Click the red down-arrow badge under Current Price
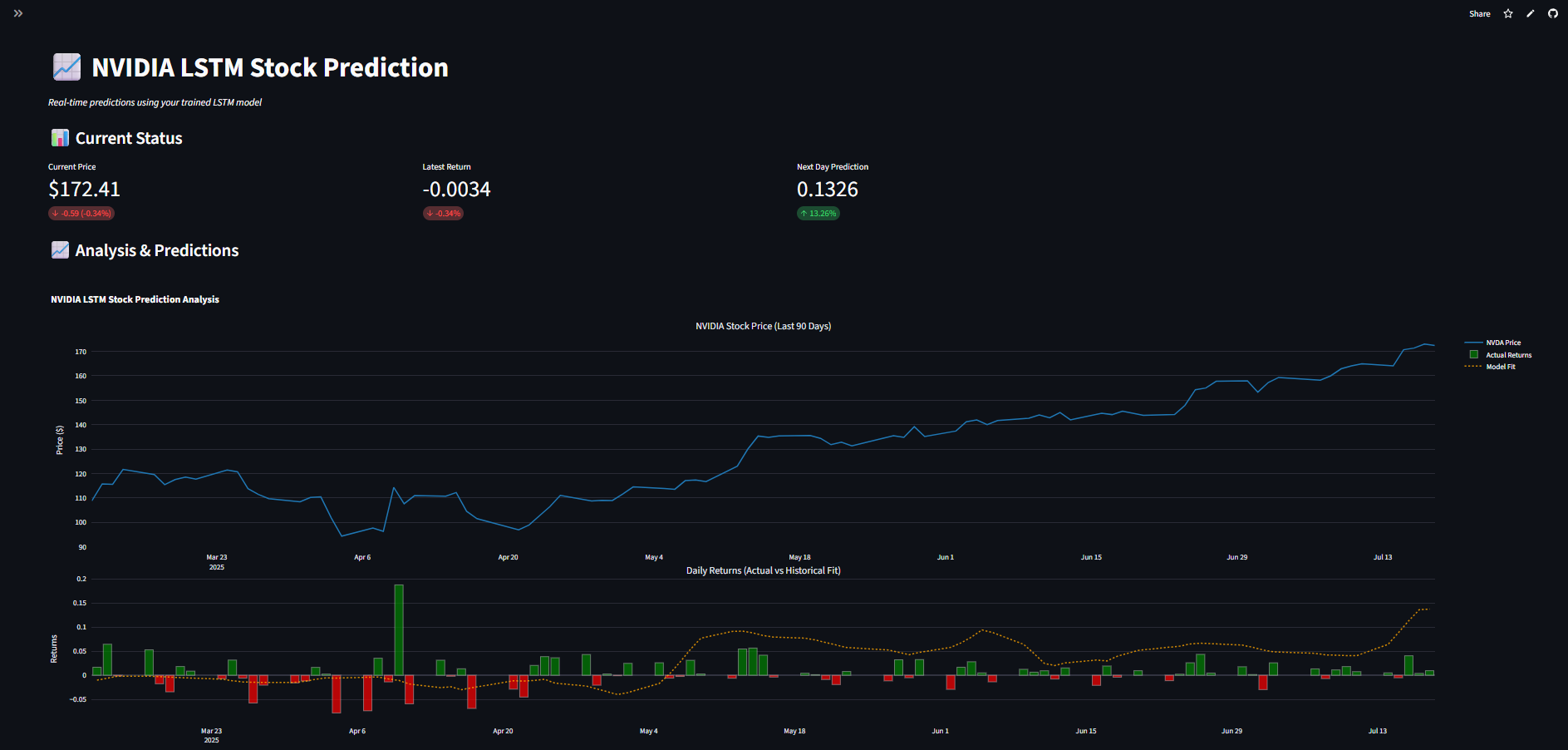The image size is (1568, 750). (81, 213)
